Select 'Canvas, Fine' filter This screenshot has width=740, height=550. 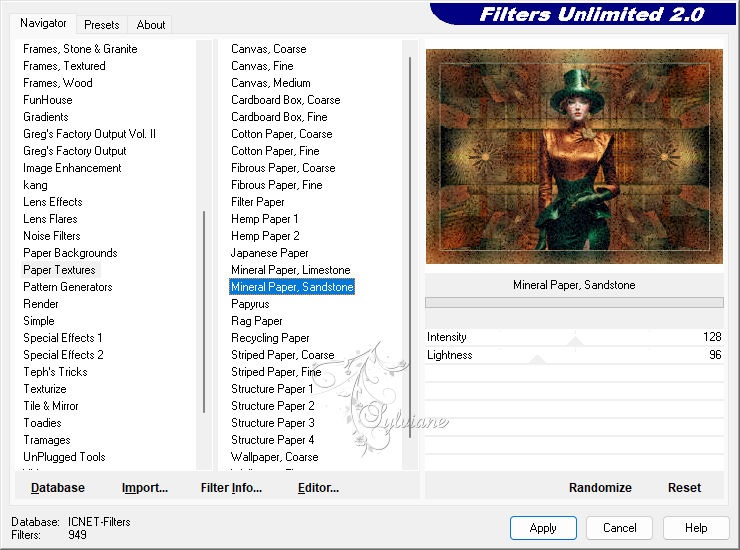[x=262, y=66]
